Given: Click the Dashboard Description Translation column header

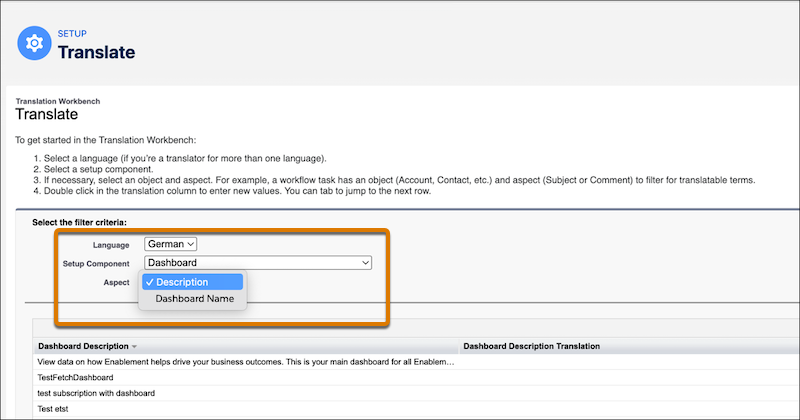Looking at the screenshot, I should click(x=532, y=346).
